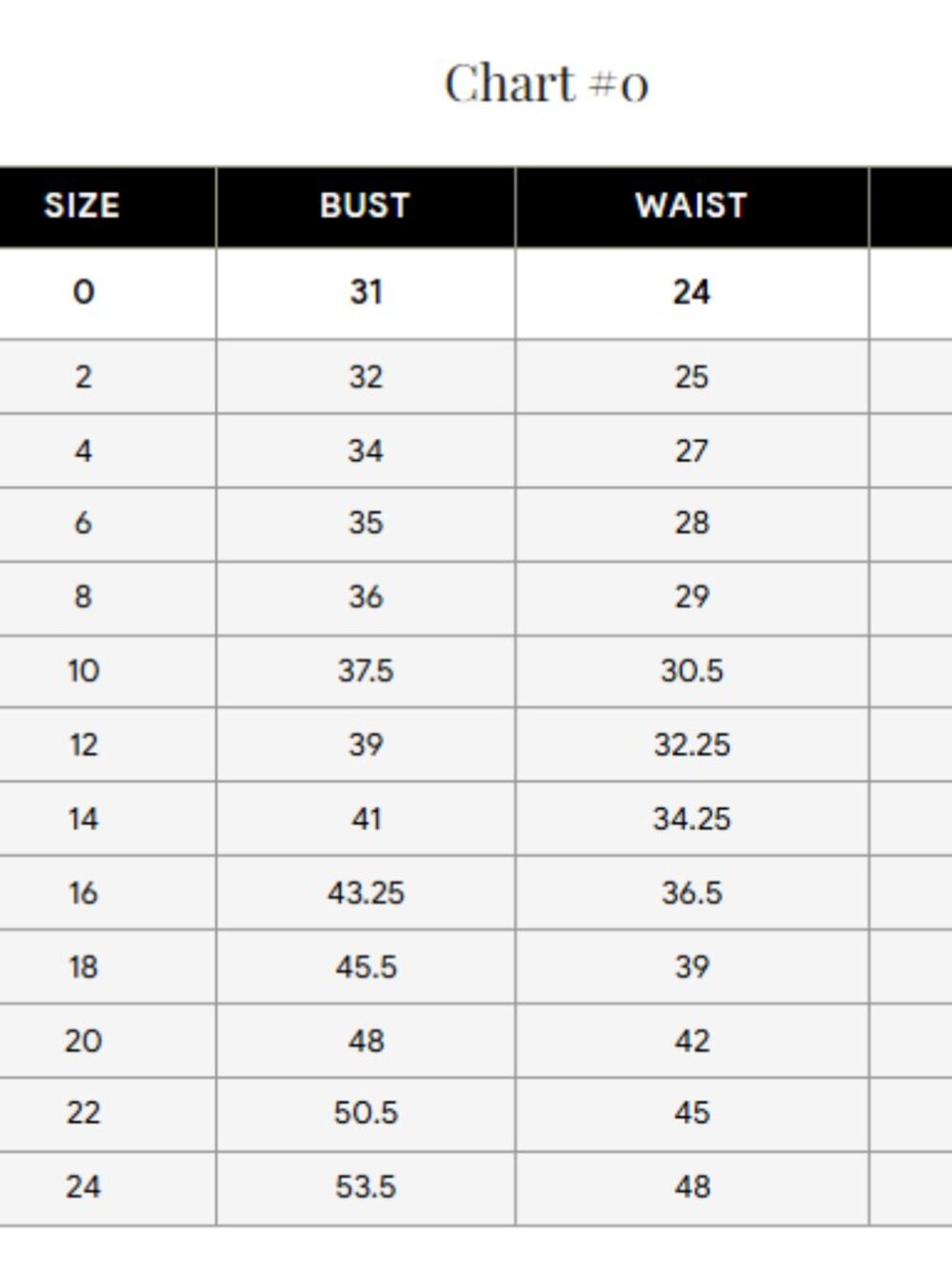The width and height of the screenshot is (952, 1269).
Task: Select the Chart #0 title
Action: click(546, 83)
